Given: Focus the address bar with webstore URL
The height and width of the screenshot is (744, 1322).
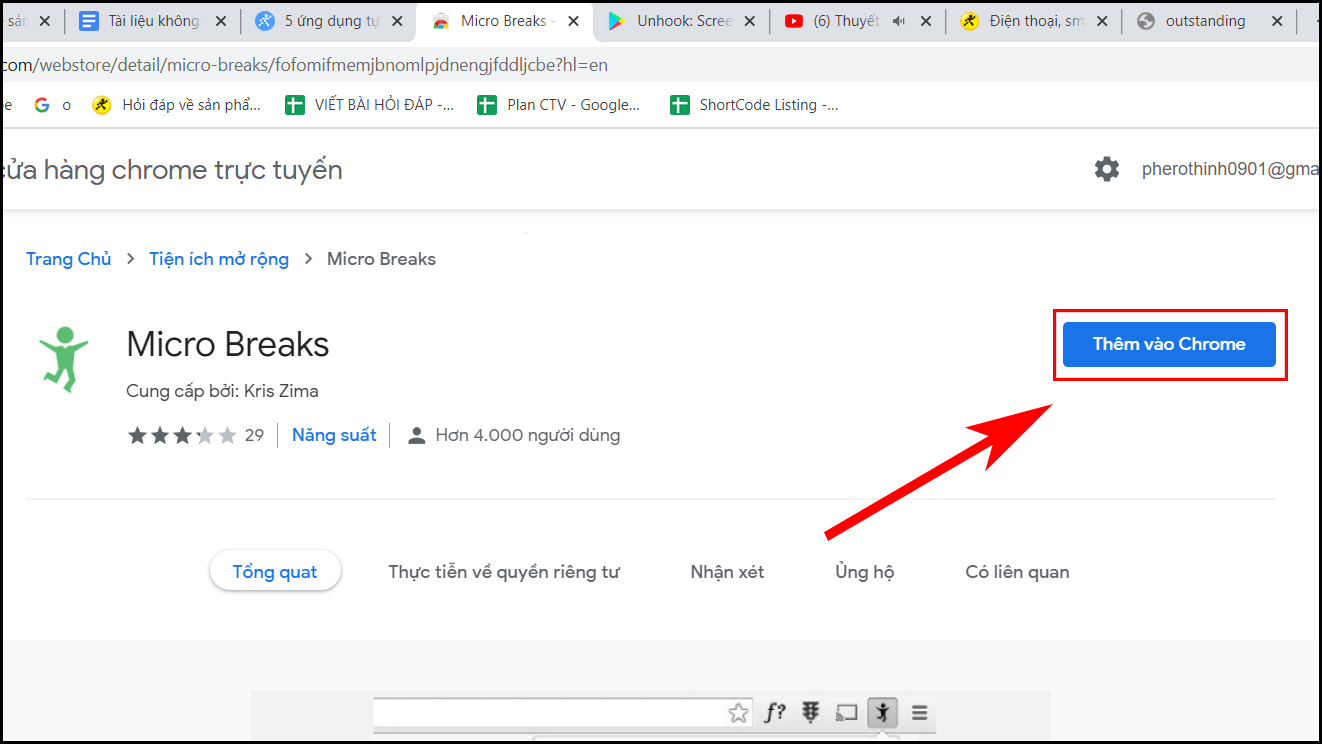Looking at the screenshot, I should click(x=660, y=65).
